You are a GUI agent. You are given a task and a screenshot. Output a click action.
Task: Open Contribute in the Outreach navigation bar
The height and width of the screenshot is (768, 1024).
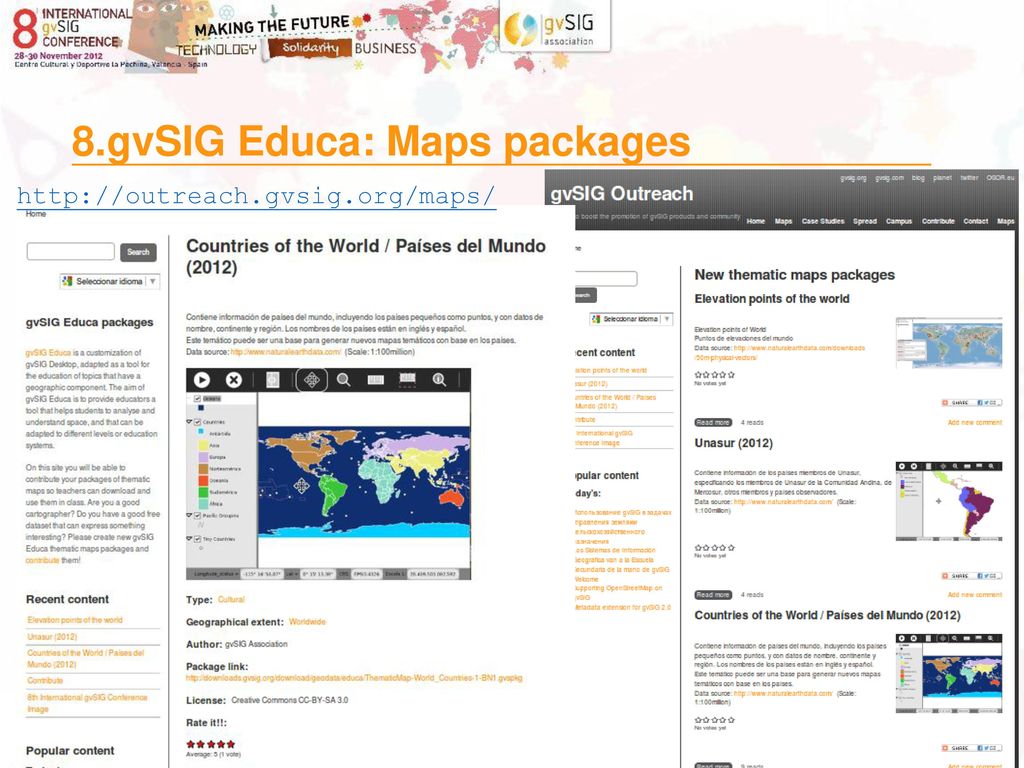point(938,221)
